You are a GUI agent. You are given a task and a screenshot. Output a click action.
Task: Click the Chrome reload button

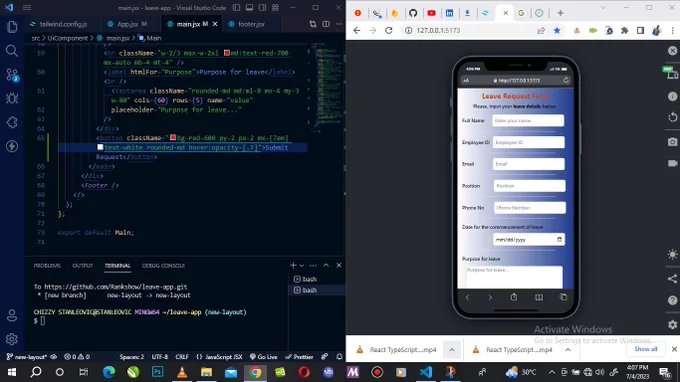tap(389, 30)
